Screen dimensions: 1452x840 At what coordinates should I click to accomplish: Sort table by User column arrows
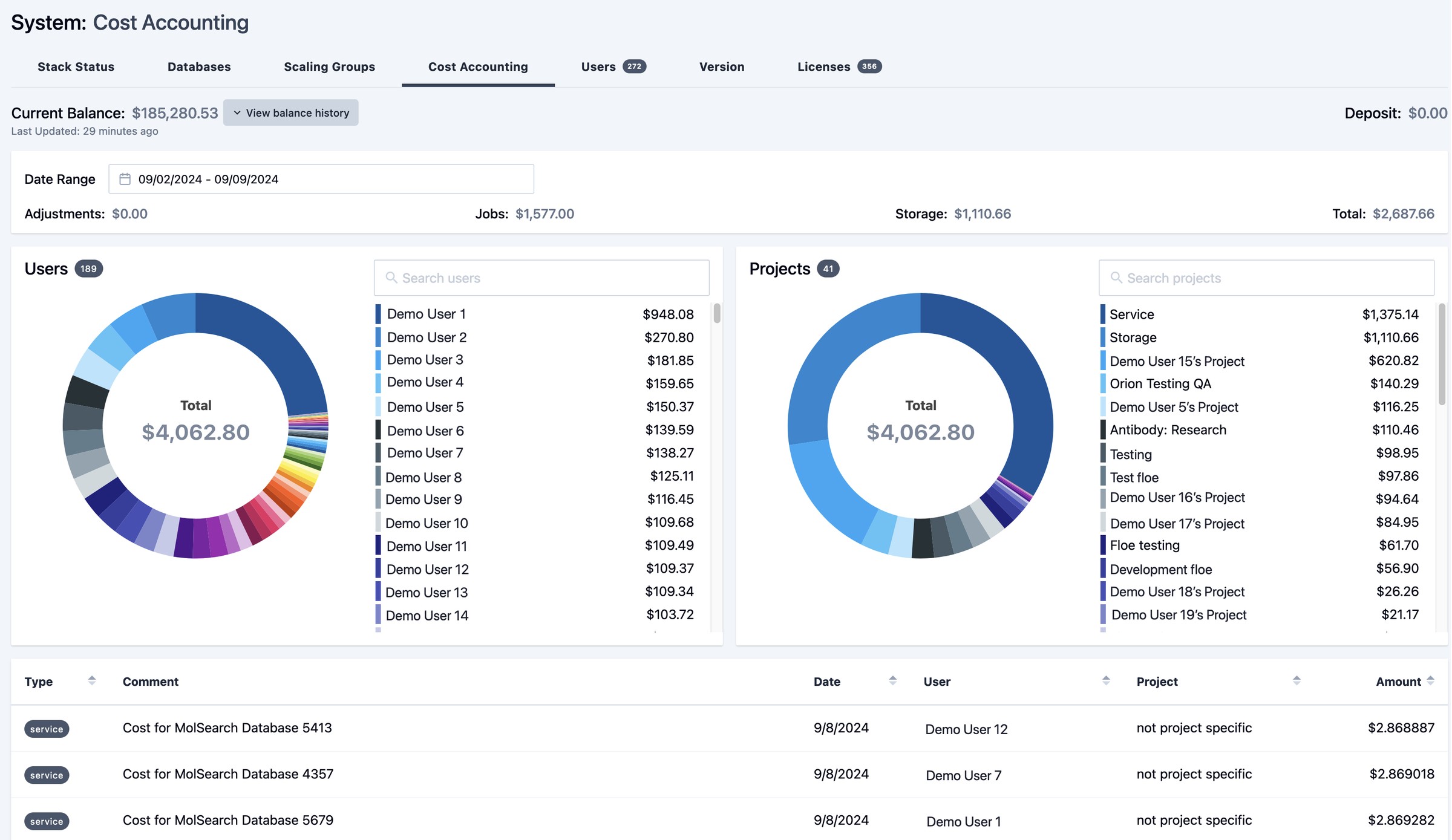click(x=1106, y=681)
